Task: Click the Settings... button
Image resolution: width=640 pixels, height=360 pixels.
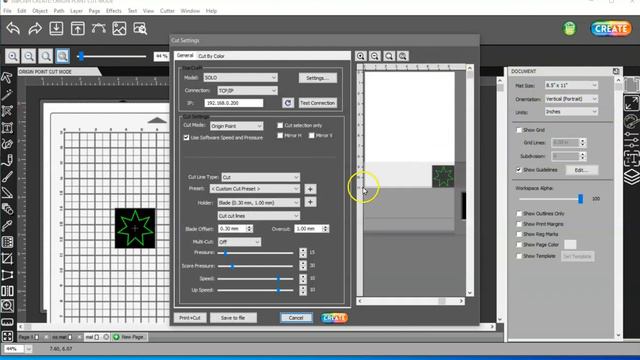Action: coord(318,78)
